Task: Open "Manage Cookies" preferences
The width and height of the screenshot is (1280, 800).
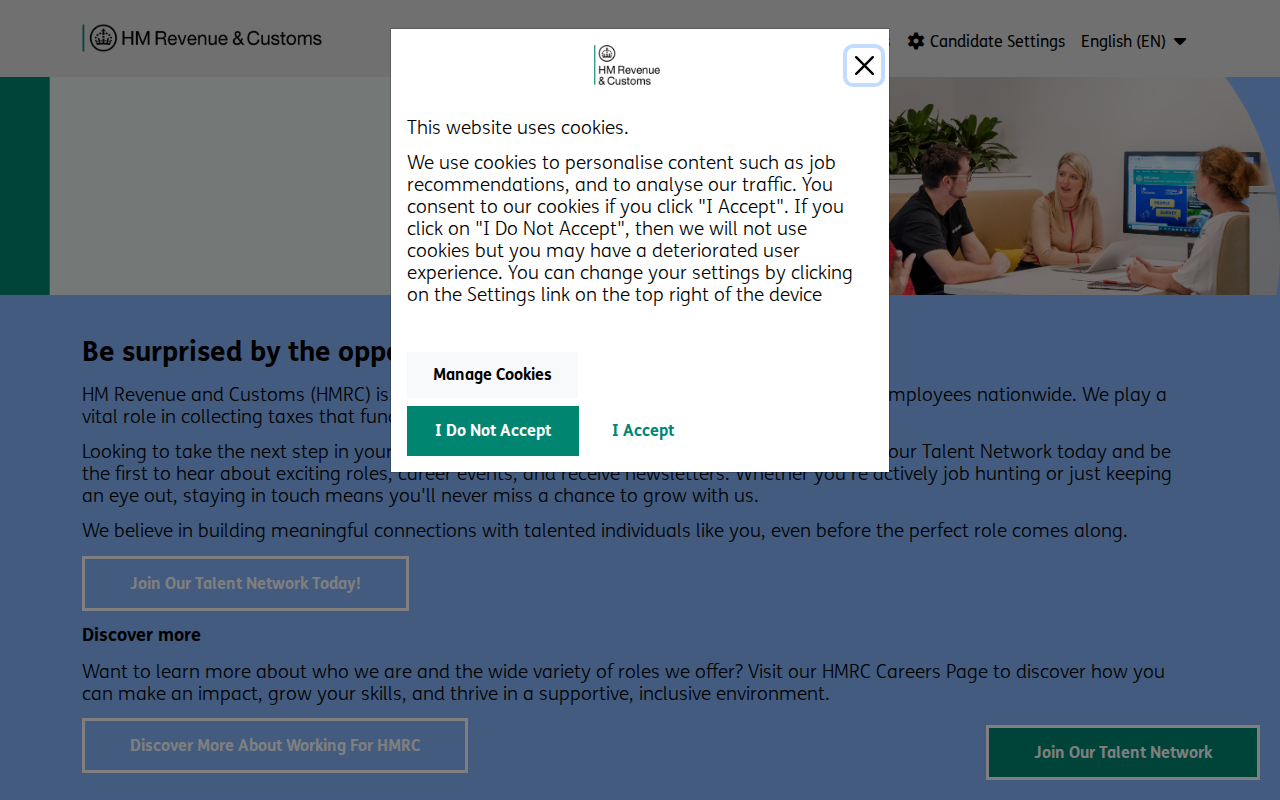Action: tap(492, 374)
